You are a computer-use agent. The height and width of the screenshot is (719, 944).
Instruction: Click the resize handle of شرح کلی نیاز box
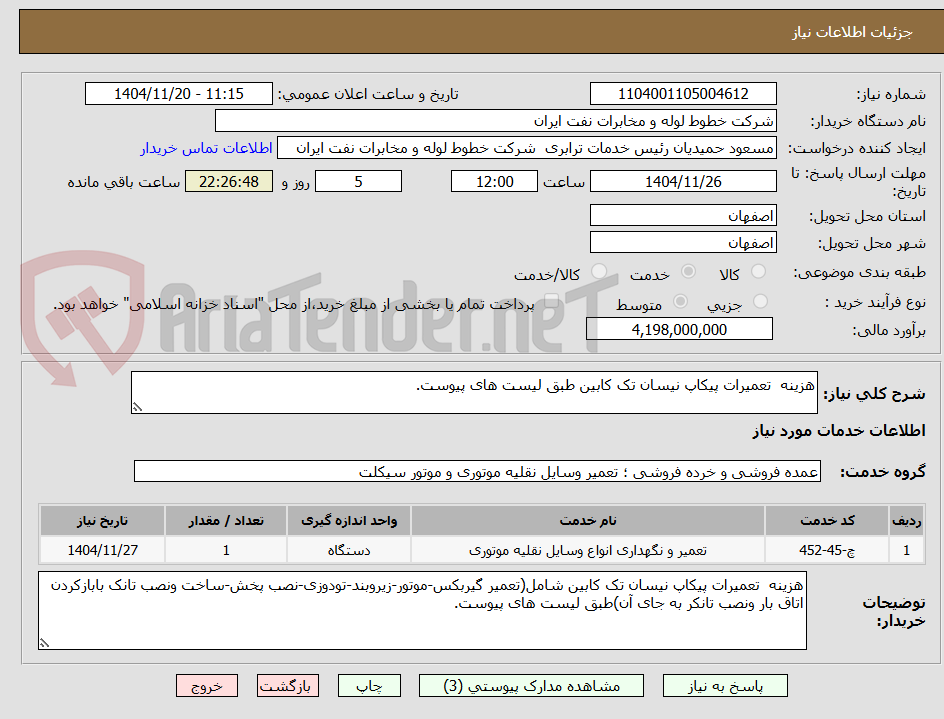[137, 408]
